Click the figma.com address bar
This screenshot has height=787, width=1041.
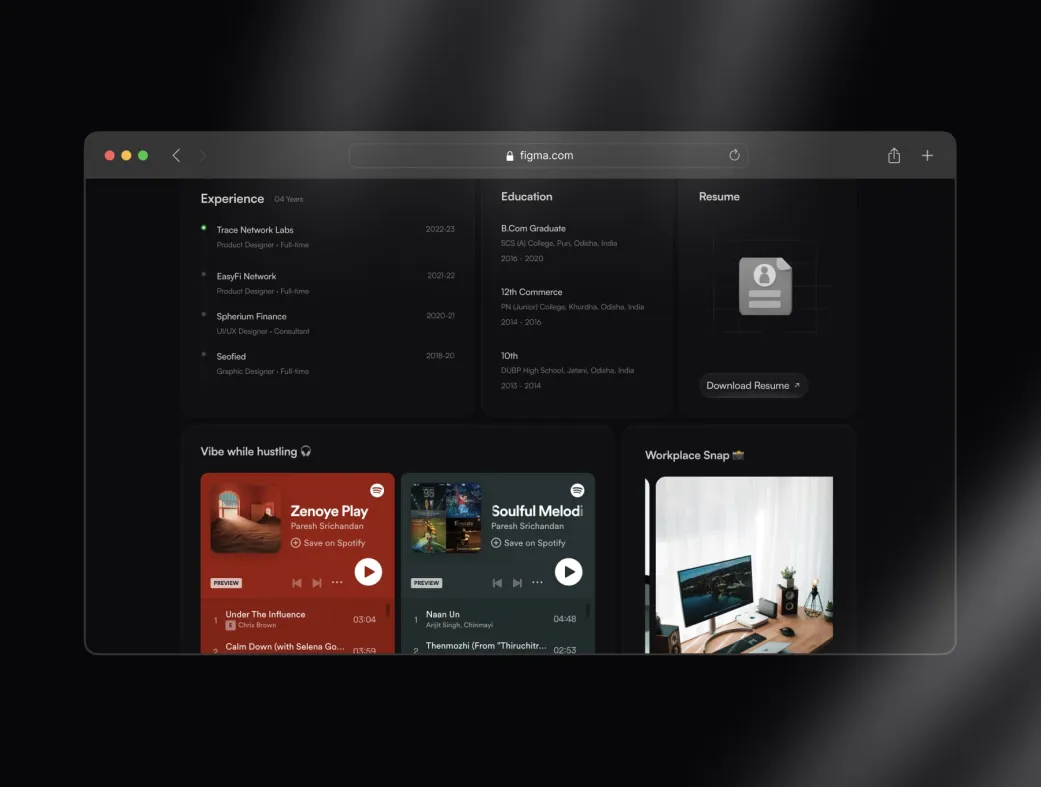pyautogui.click(x=548, y=155)
